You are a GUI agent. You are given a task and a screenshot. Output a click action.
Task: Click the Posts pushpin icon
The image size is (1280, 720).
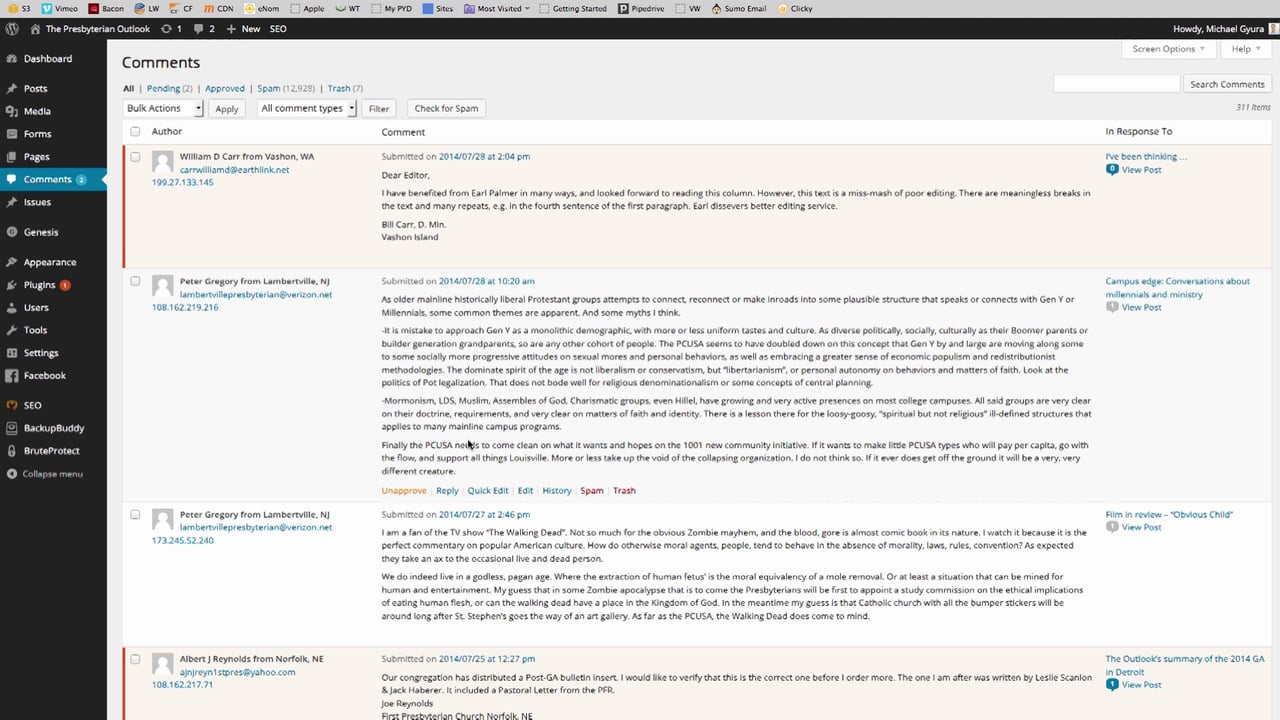(x=12, y=89)
